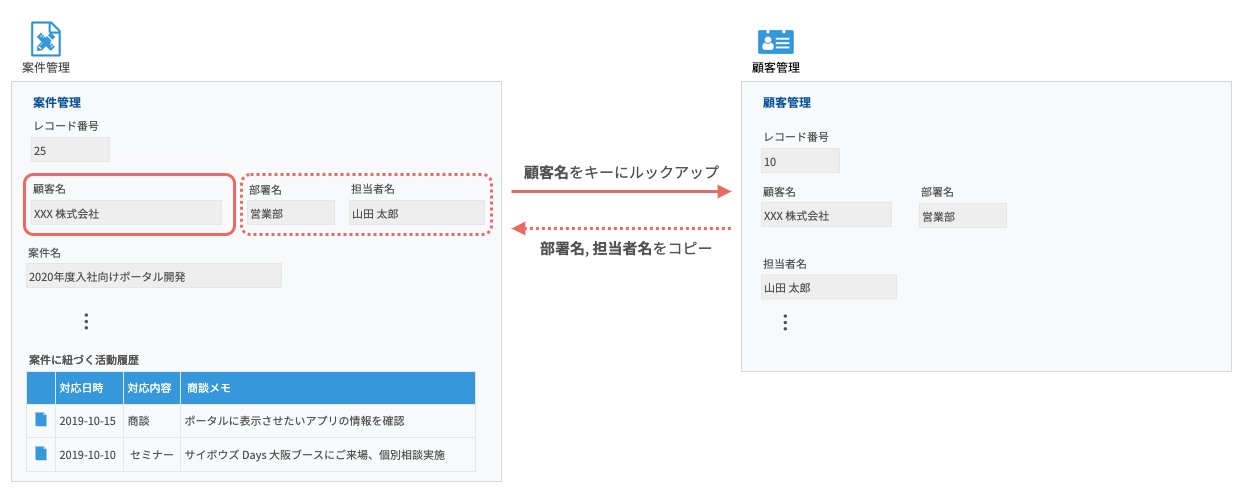1253x493 pixels.
Task: Click the 顧客管理 label under the app icon
Action: 776,68
